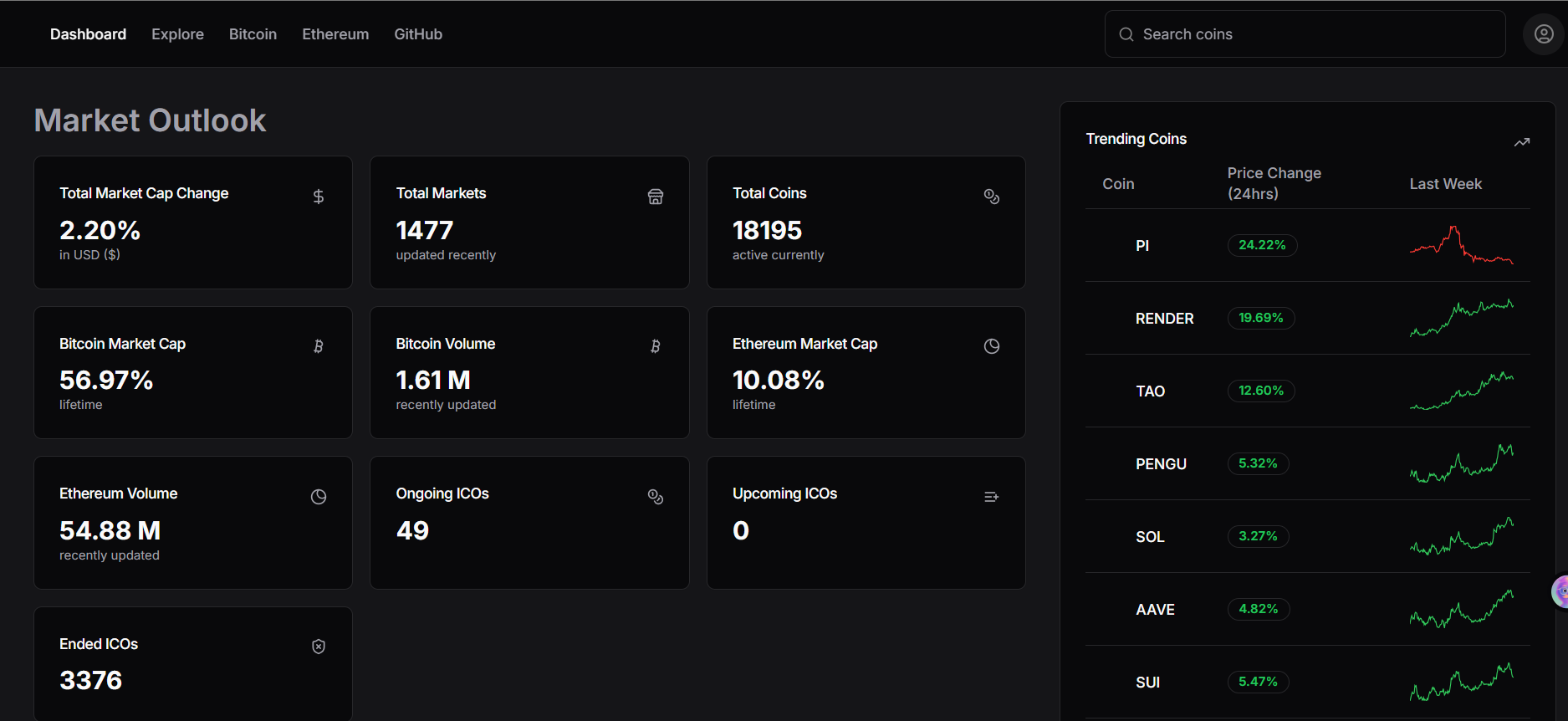This screenshot has height=721, width=1568.
Task: Click the store icon on Total Markets card
Action: pyautogui.click(x=655, y=197)
